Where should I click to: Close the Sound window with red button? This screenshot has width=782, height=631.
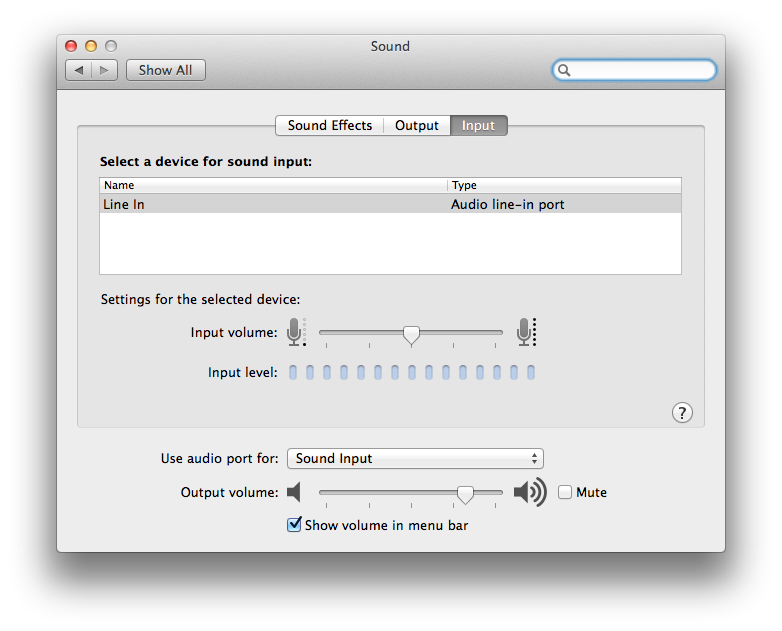pyautogui.click(x=71, y=46)
